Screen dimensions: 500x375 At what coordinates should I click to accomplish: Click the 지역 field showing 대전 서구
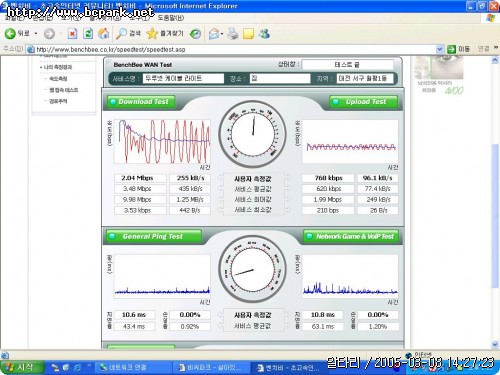tap(365, 78)
